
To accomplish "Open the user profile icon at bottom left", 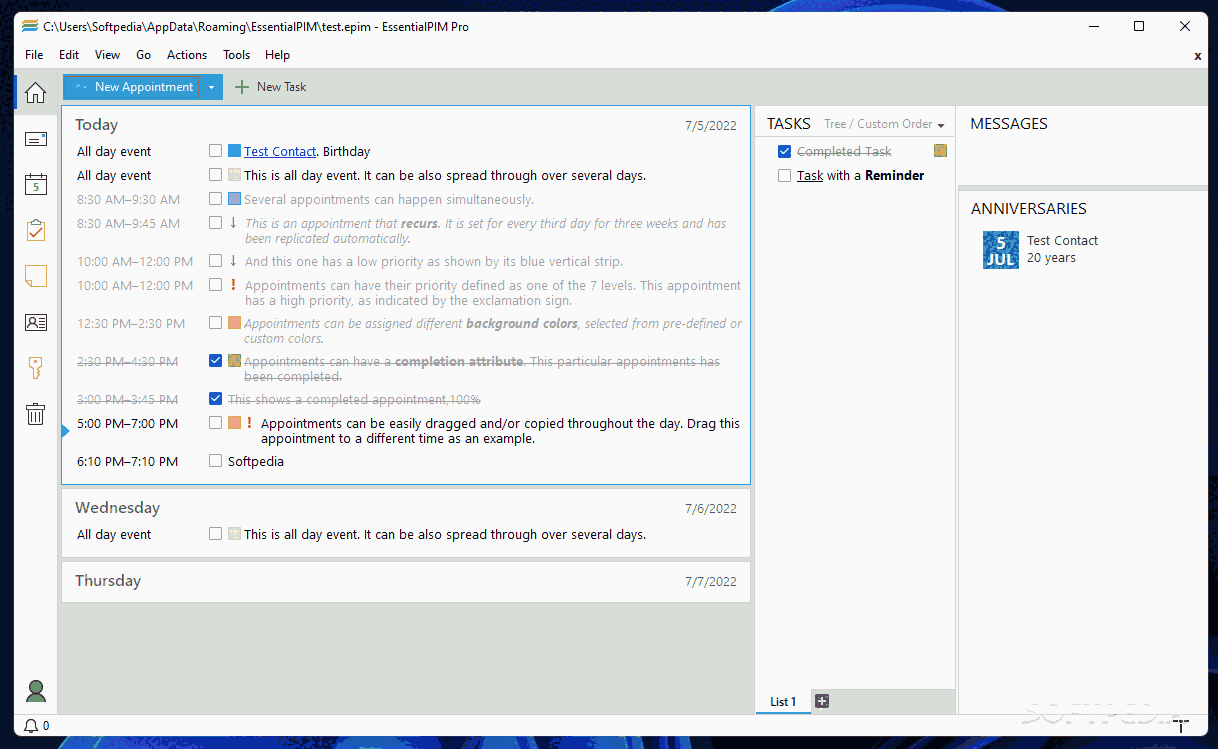I will [35, 691].
